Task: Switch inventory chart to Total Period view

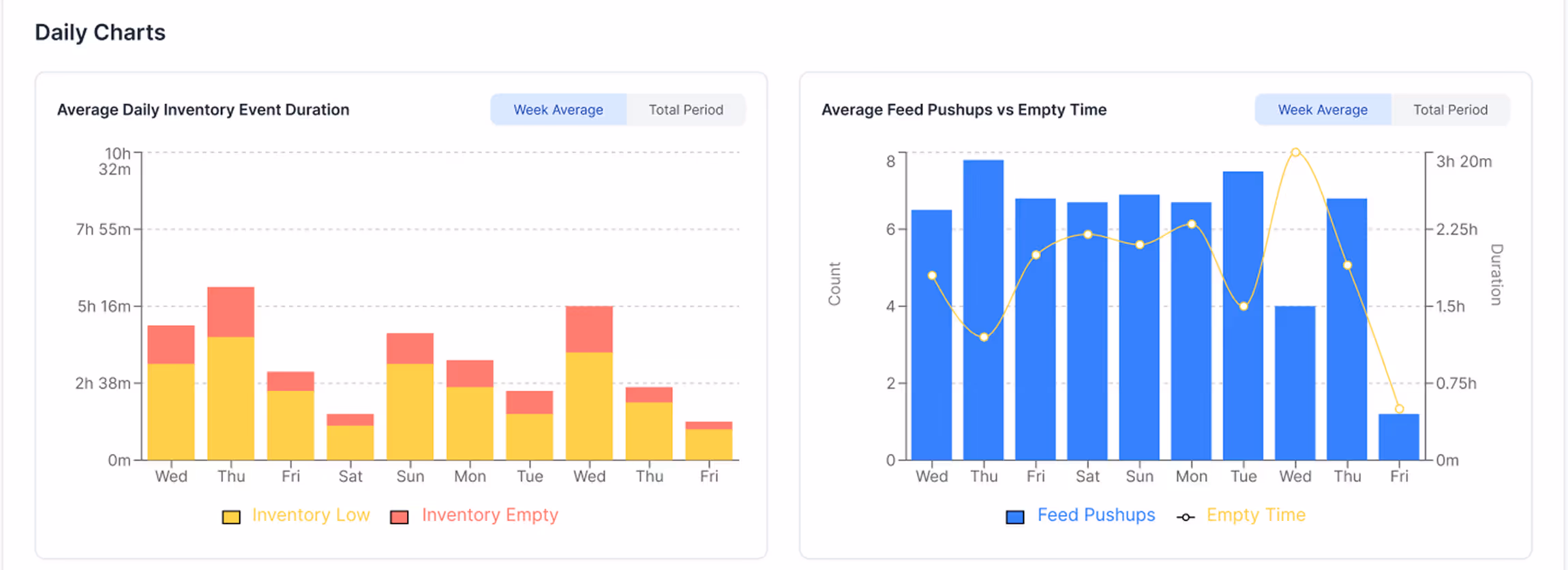Action: click(686, 109)
